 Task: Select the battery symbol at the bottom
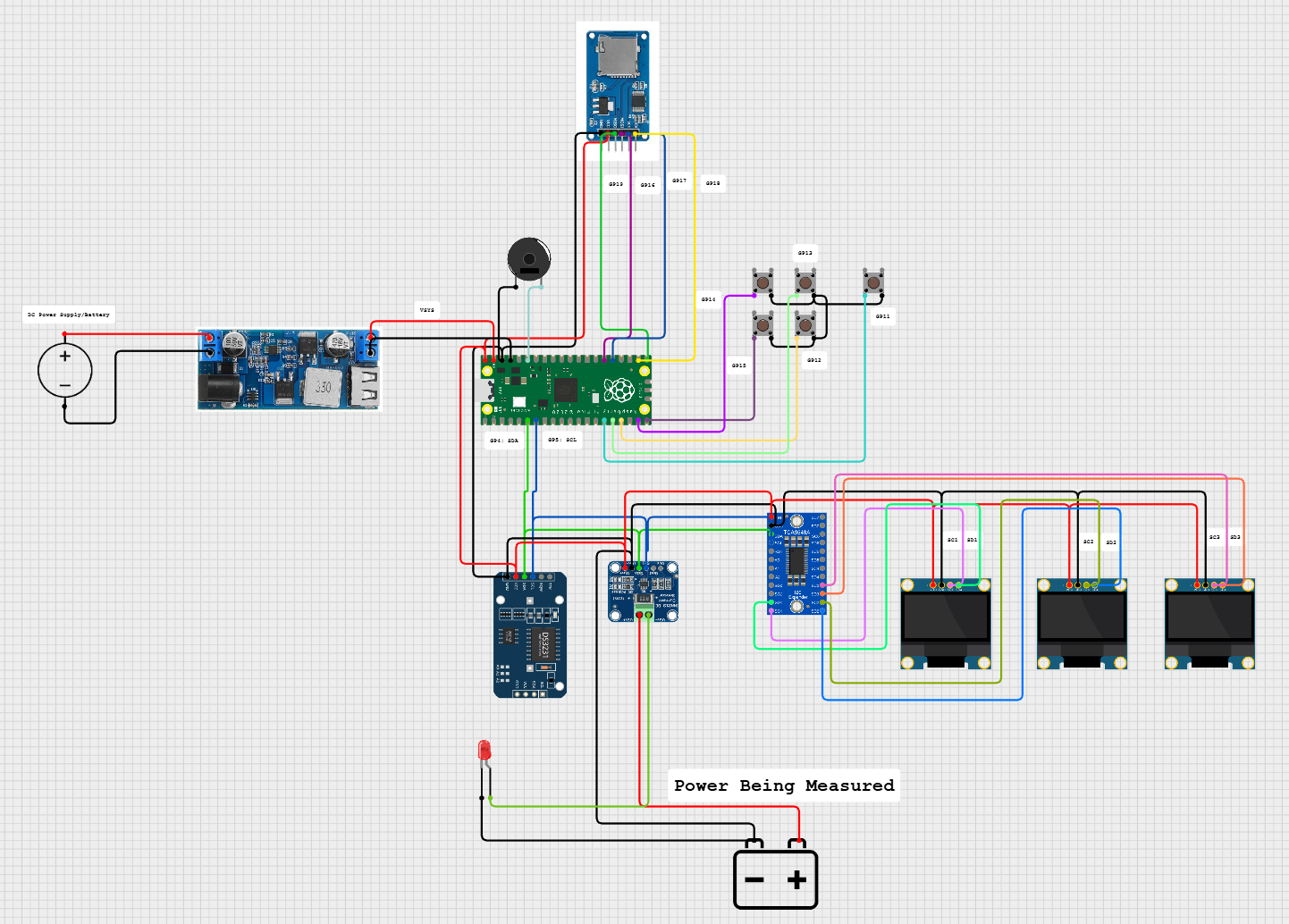(775, 878)
